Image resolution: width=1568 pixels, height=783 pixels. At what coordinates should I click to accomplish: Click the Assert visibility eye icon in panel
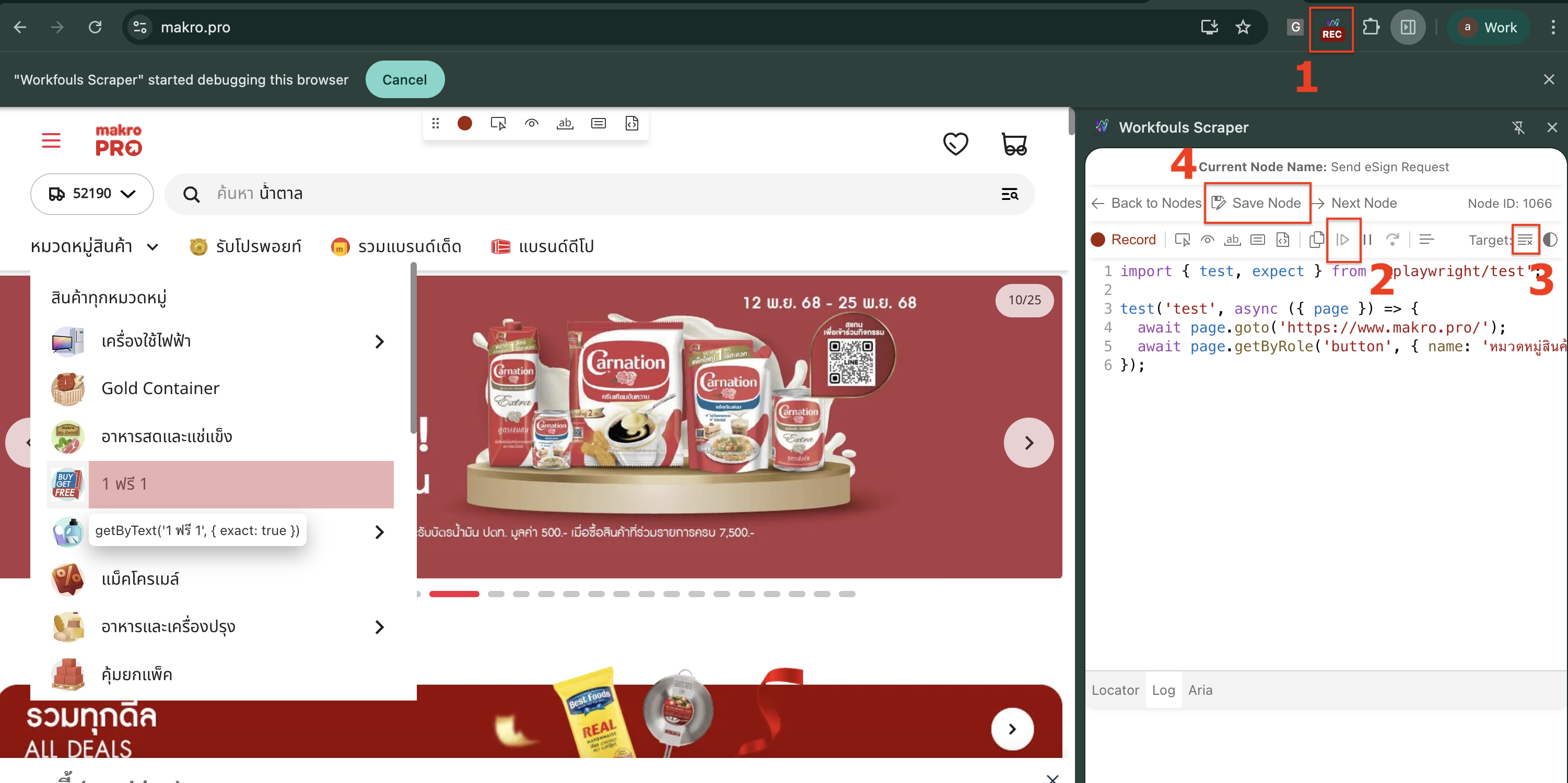pos(1207,240)
